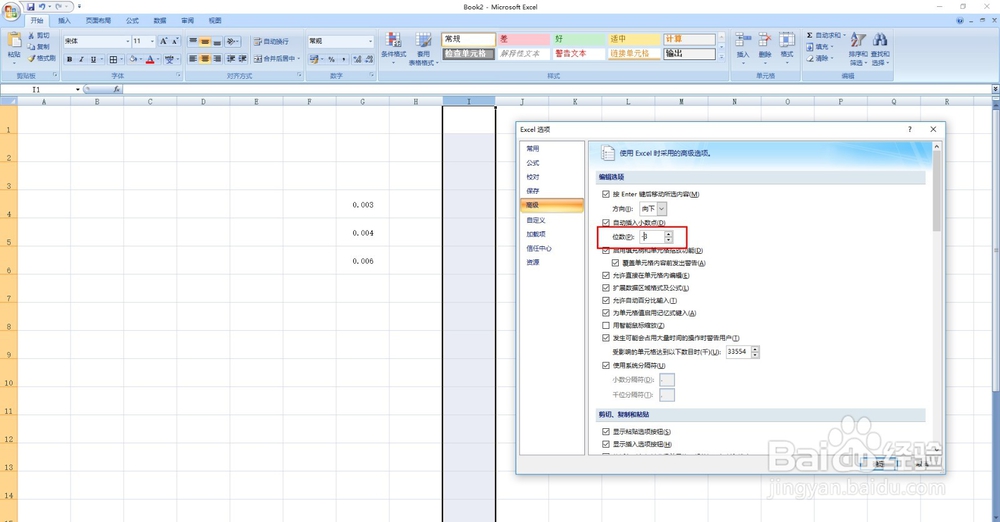
Task: Click the Borders icon
Action: pyautogui.click(x=113, y=59)
